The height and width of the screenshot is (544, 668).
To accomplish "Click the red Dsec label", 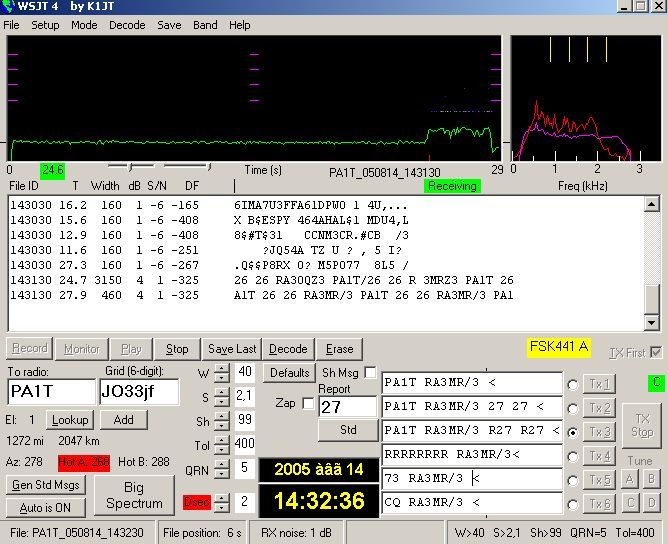I will [196, 502].
